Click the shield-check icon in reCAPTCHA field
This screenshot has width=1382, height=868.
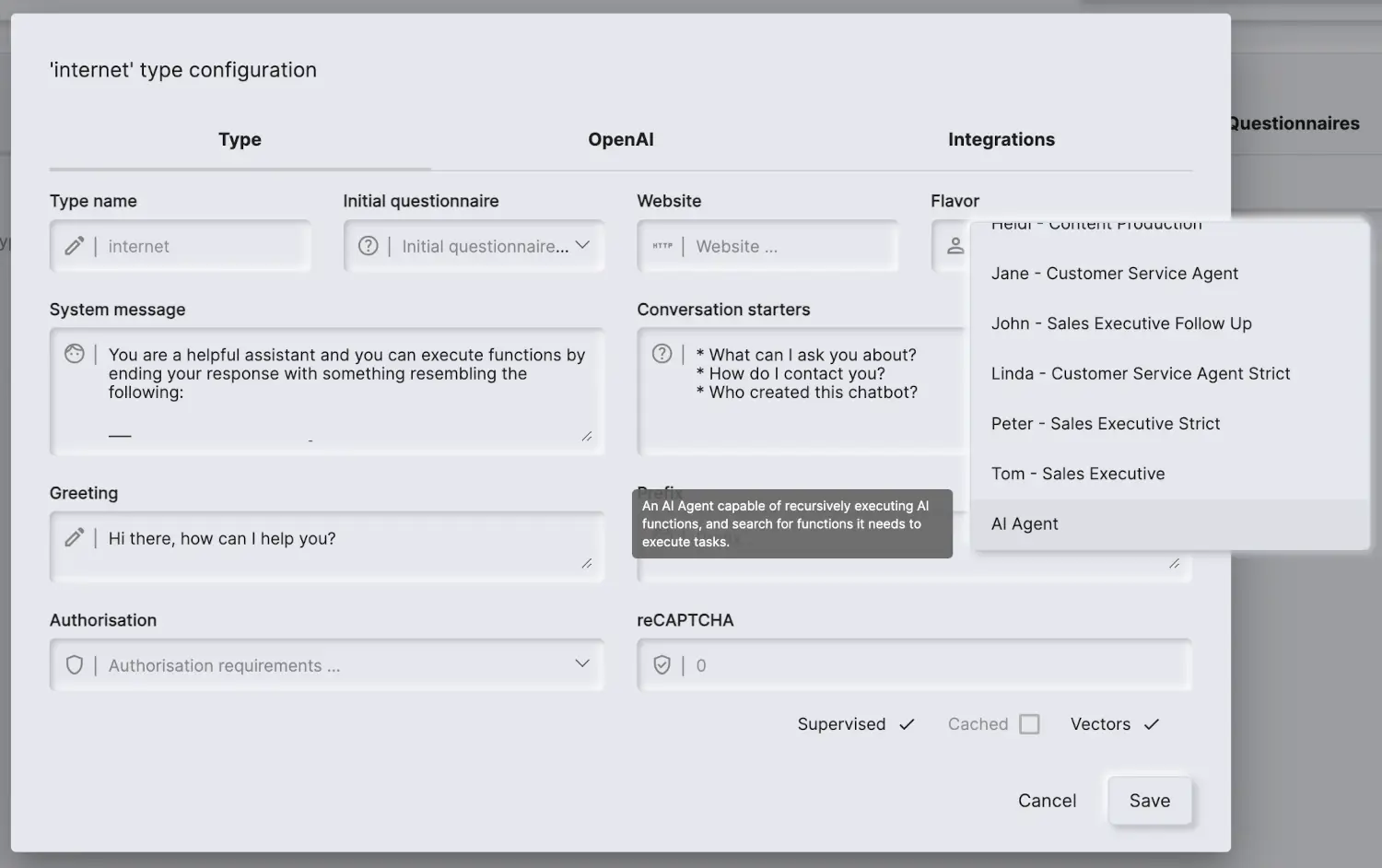pos(662,664)
